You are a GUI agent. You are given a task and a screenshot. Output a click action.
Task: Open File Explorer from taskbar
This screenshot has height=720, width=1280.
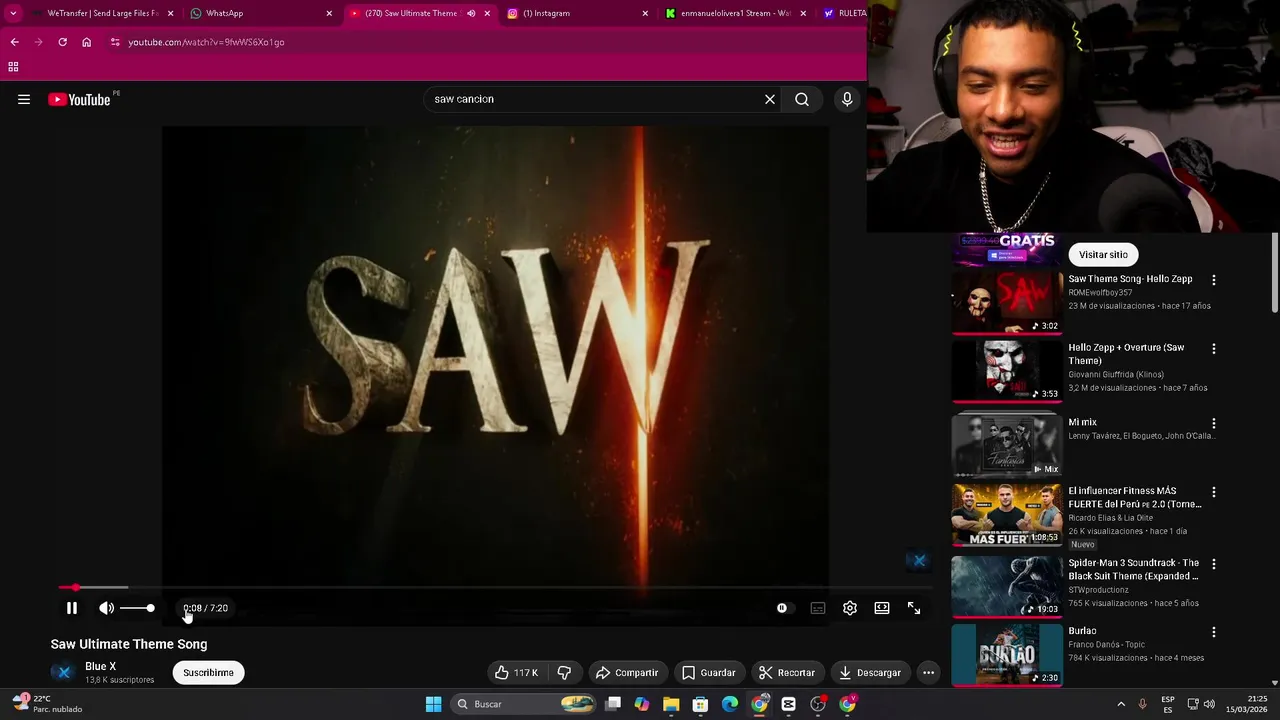(671, 704)
